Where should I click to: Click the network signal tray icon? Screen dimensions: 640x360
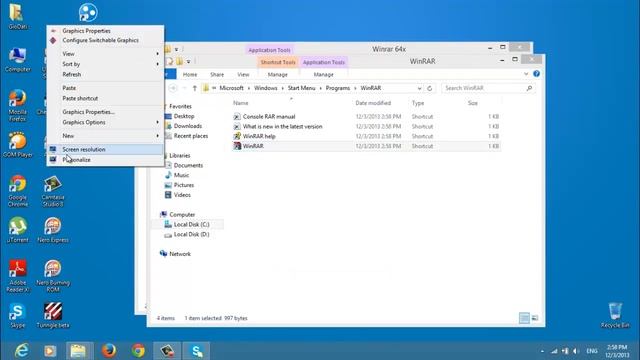[554, 351]
